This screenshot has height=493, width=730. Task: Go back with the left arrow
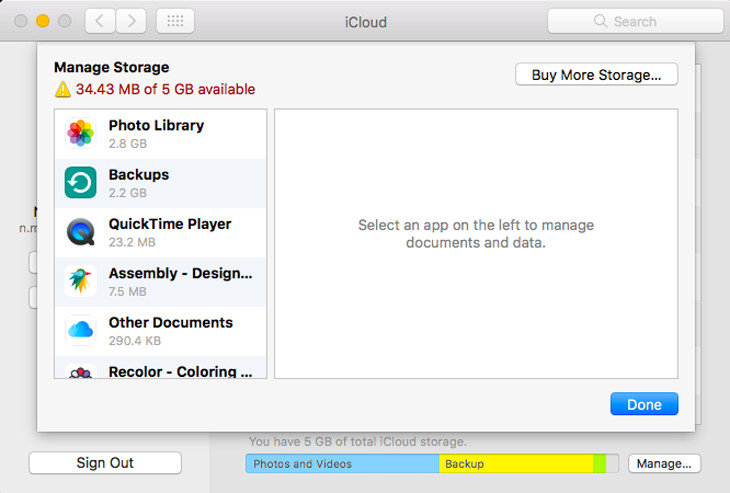coord(99,21)
